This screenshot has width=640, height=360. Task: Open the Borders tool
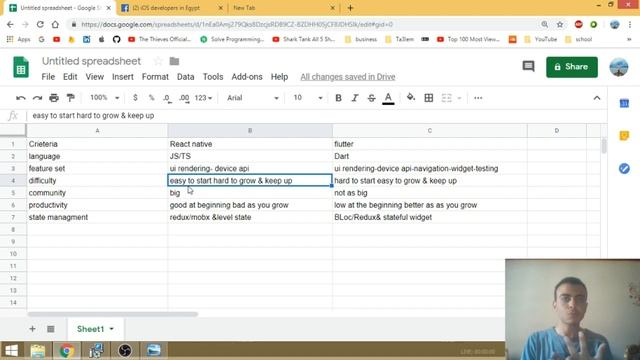point(429,98)
